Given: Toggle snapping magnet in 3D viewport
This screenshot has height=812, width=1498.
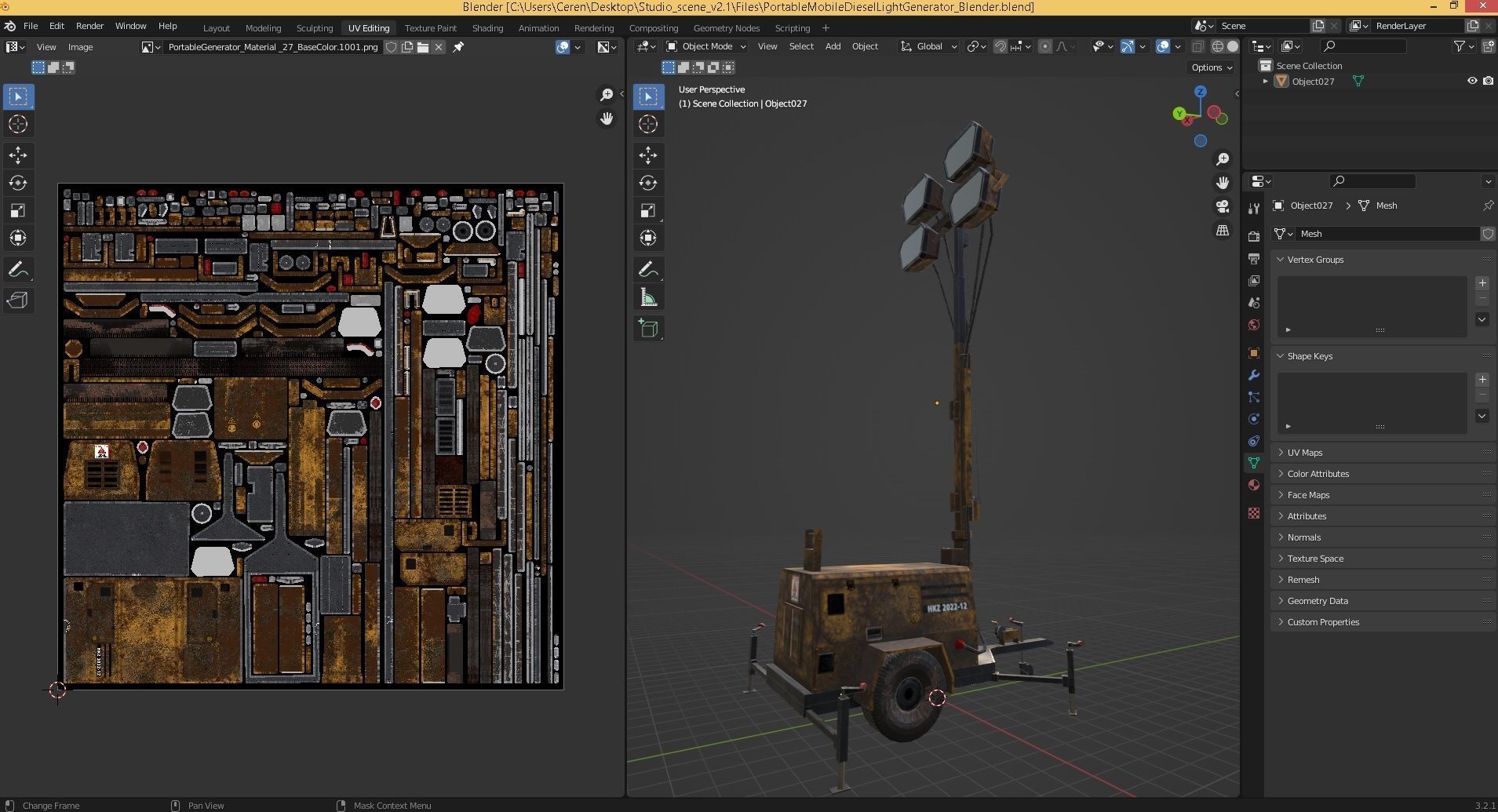Looking at the screenshot, I should pos(1000,46).
